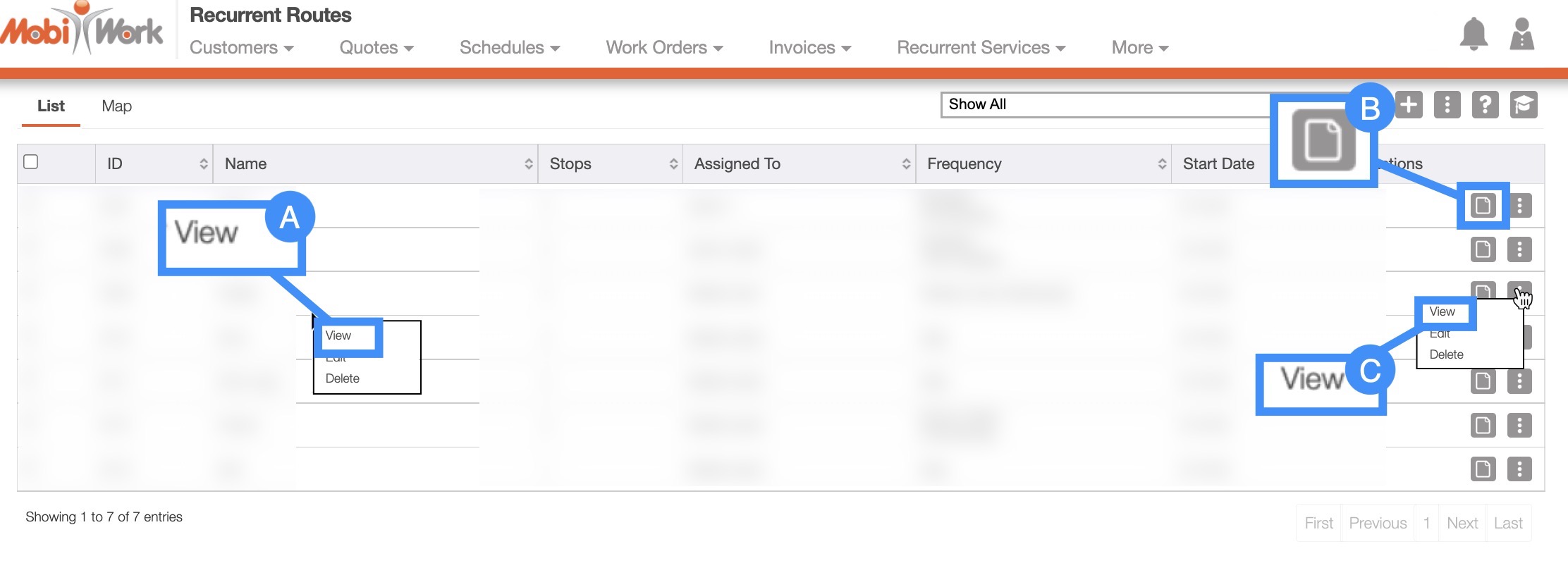Expand the Customers dropdown menu
This screenshot has height=575, width=1568.
(241, 47)
